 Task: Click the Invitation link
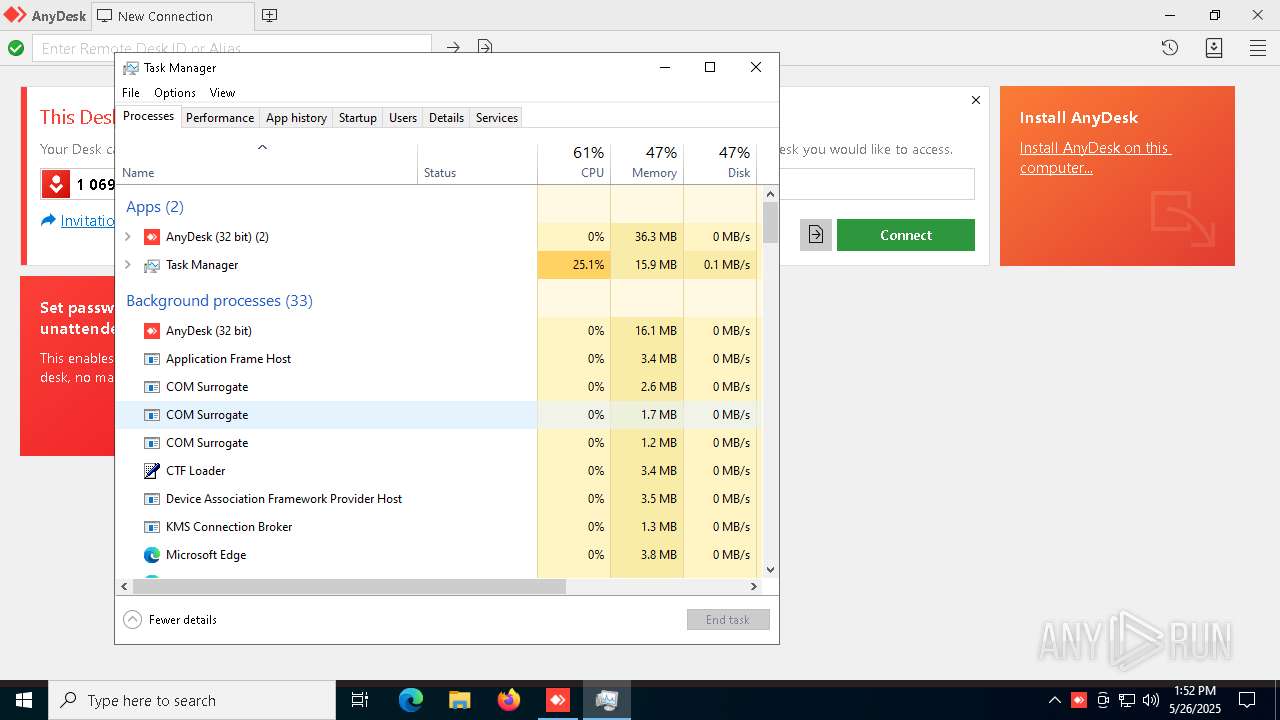(x=88, y=220)
